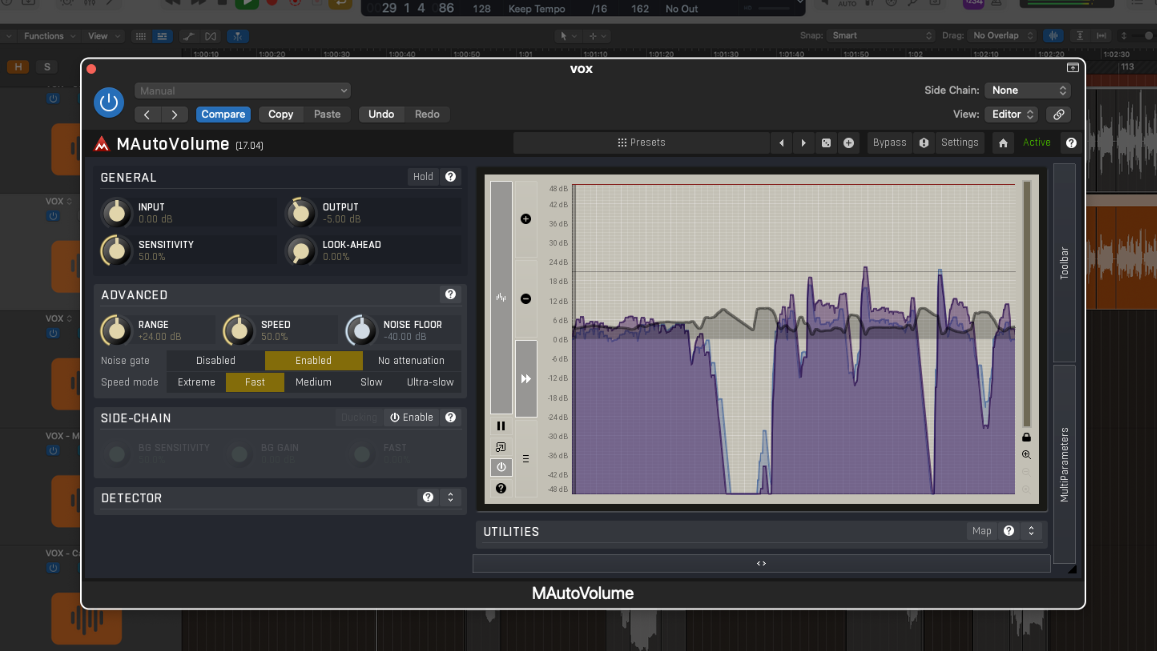Expand the Utilities section
1157x651 pixels.
coord(1031,531)
